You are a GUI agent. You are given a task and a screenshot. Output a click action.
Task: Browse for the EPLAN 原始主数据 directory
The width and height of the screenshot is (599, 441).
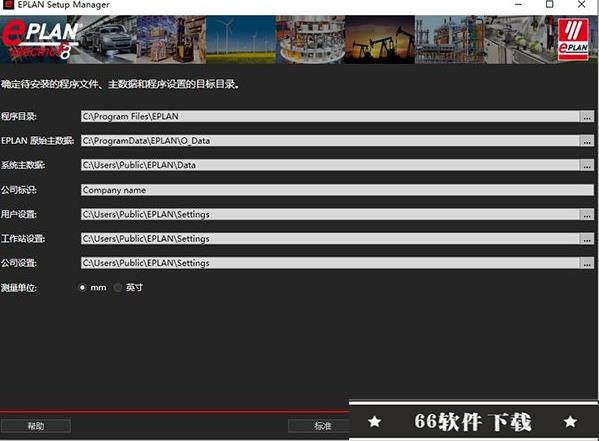click(x=587, y=141)
